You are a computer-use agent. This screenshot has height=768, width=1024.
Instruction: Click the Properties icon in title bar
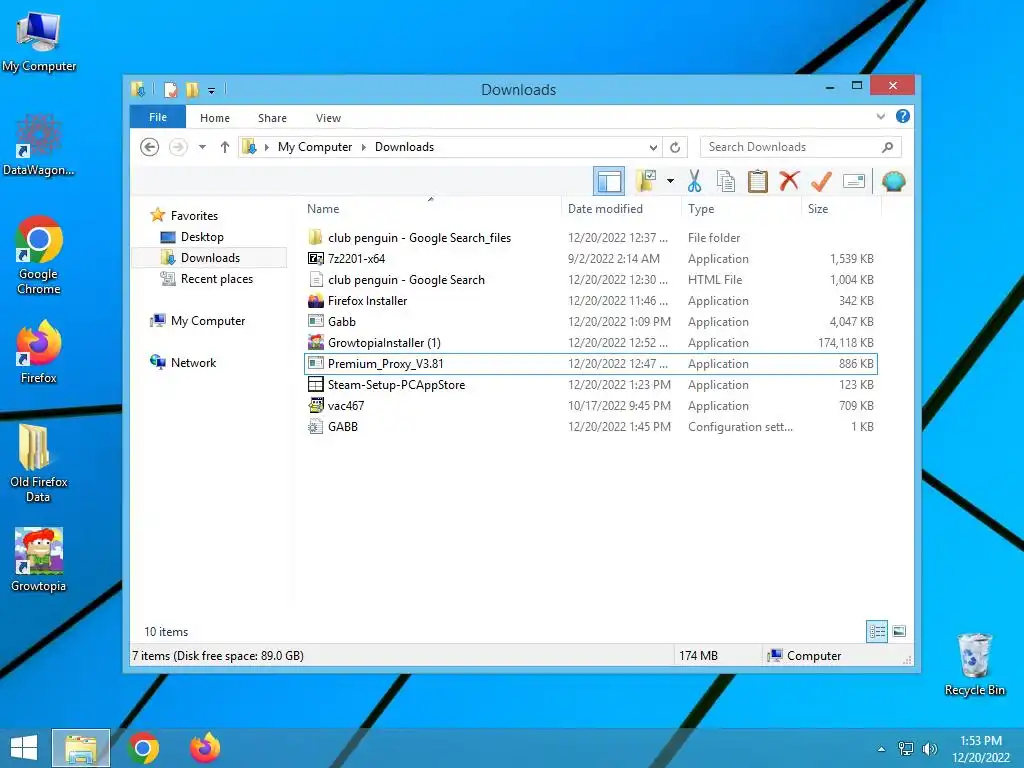170,89
